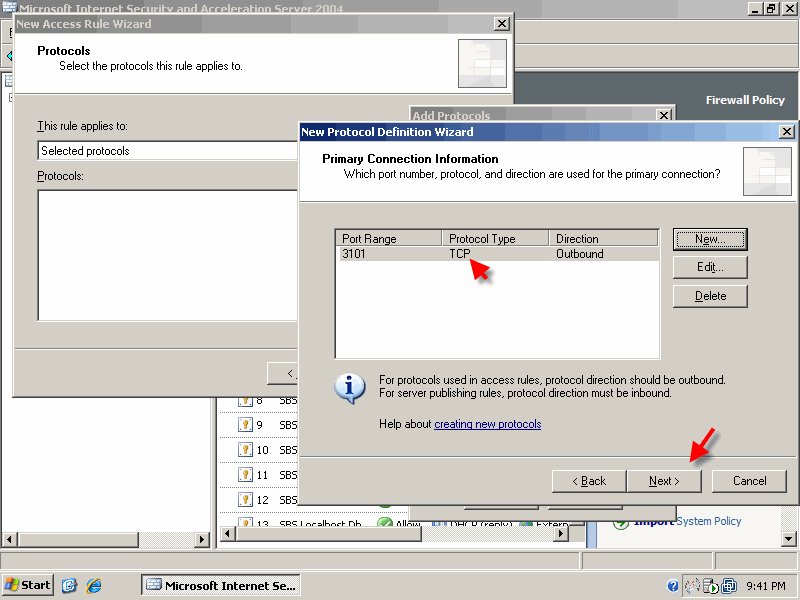The height and width of the screenshot is (600, 800).
Task: Select the system policy rule 10 icon
Action: [x=245, y=449]
